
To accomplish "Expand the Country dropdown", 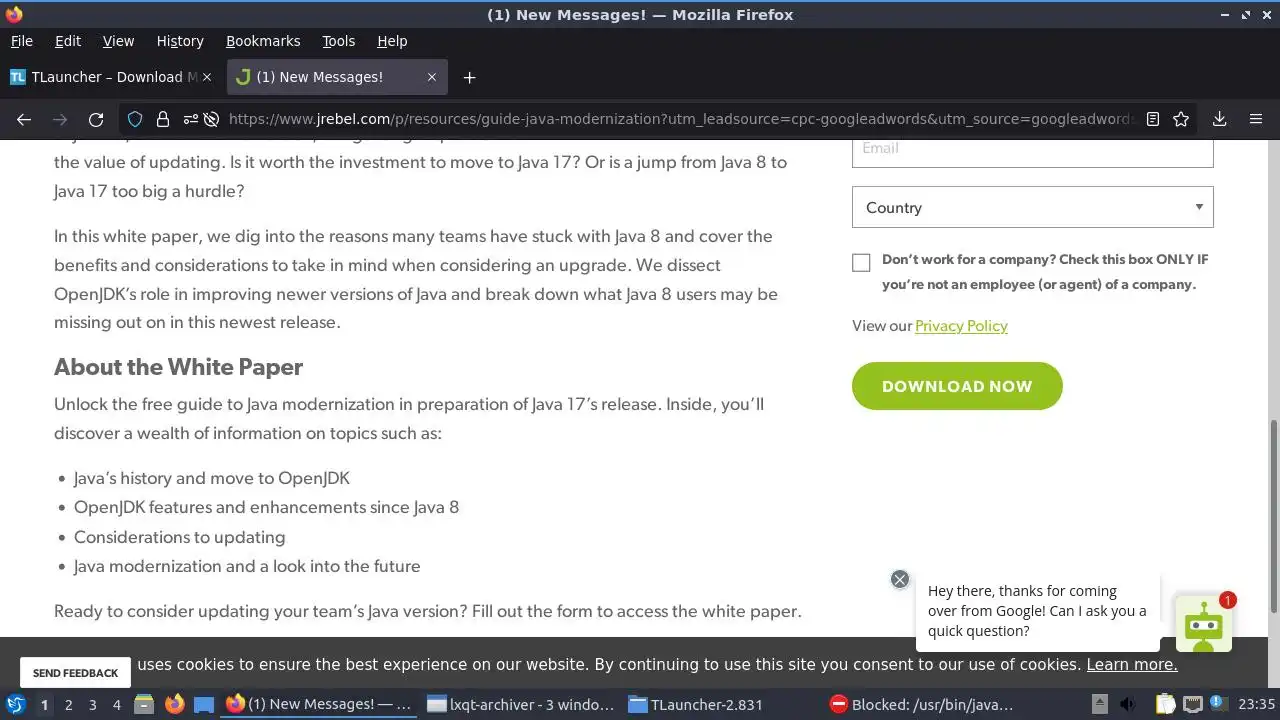I will click(1033, 208).
